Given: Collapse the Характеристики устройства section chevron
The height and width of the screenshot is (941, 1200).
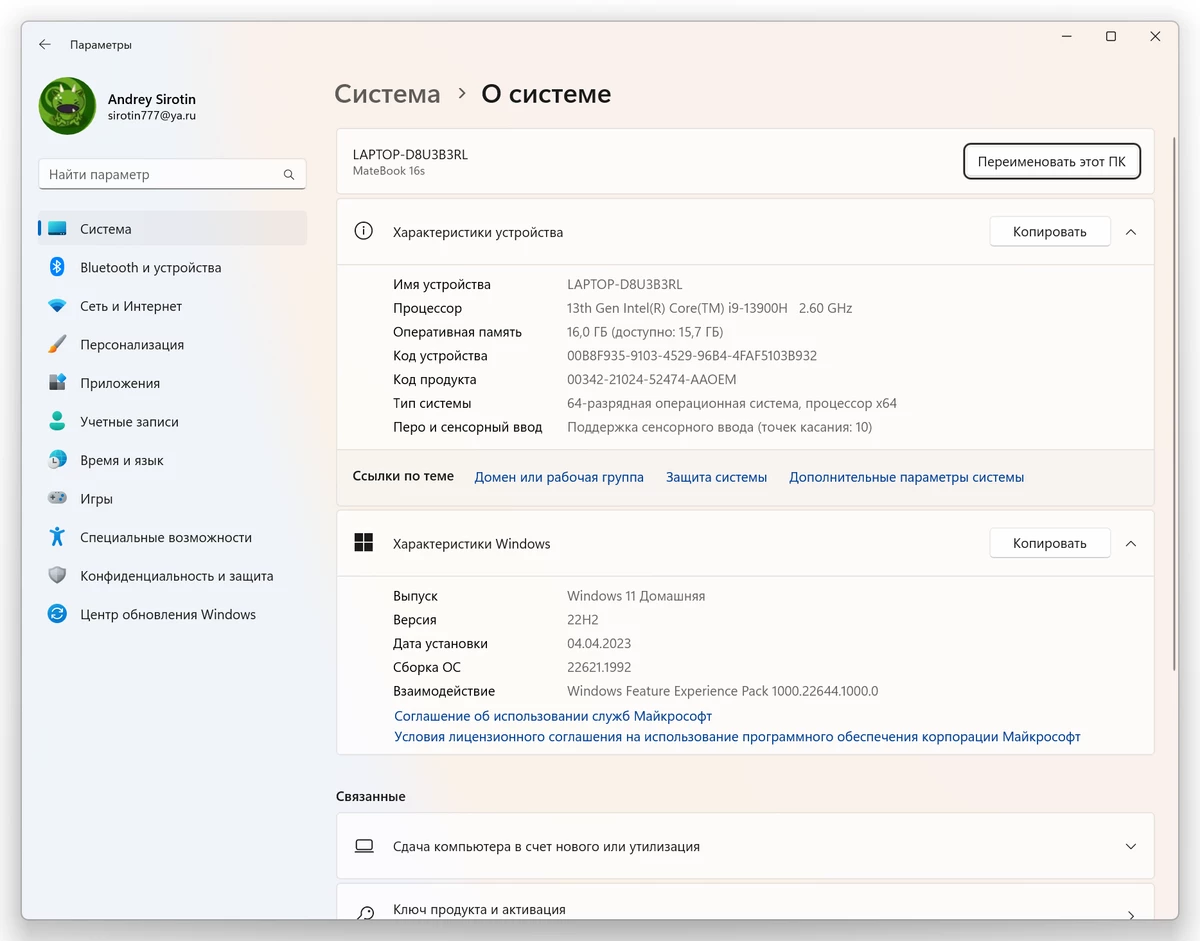Looking at the screenshot, I should (x=1131, y=232).
